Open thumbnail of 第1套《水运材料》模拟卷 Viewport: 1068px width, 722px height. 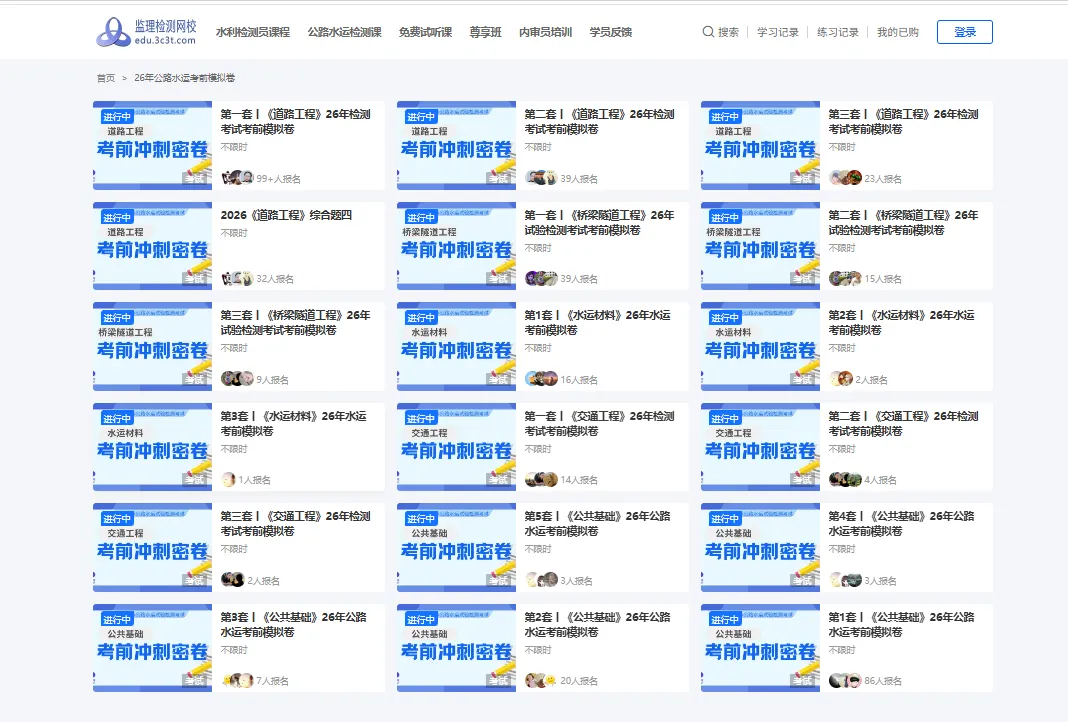pyautogui.click(x=456, y=346)
